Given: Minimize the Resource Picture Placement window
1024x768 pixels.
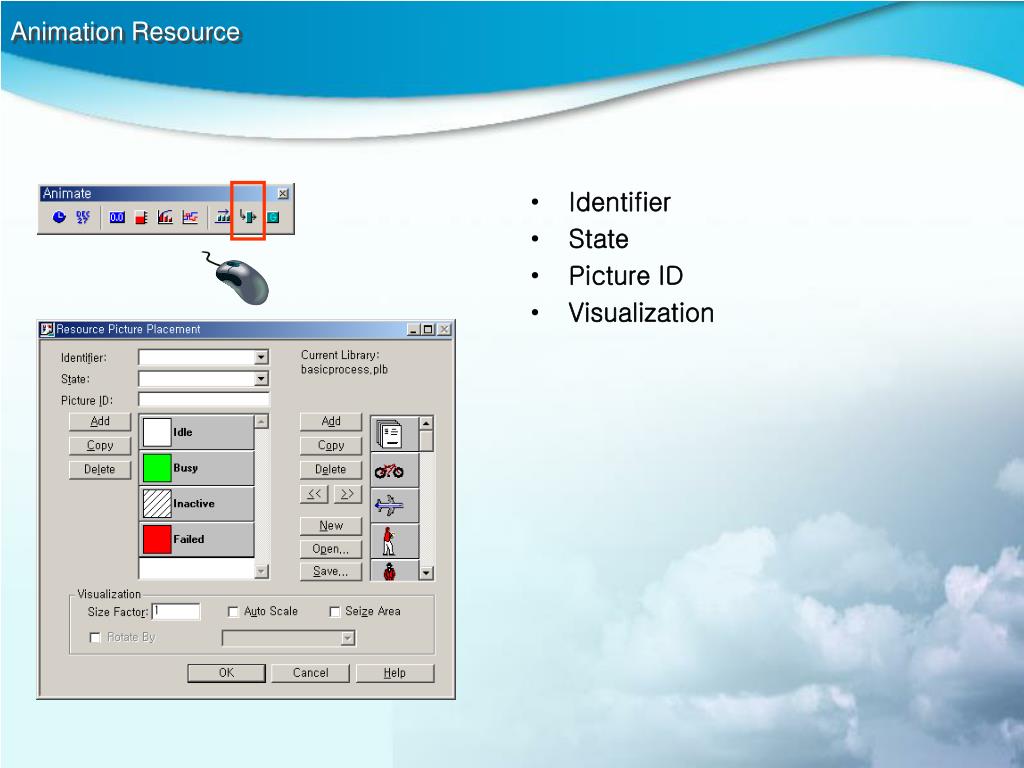Looking at the screenshot, I should coord(413,330).
